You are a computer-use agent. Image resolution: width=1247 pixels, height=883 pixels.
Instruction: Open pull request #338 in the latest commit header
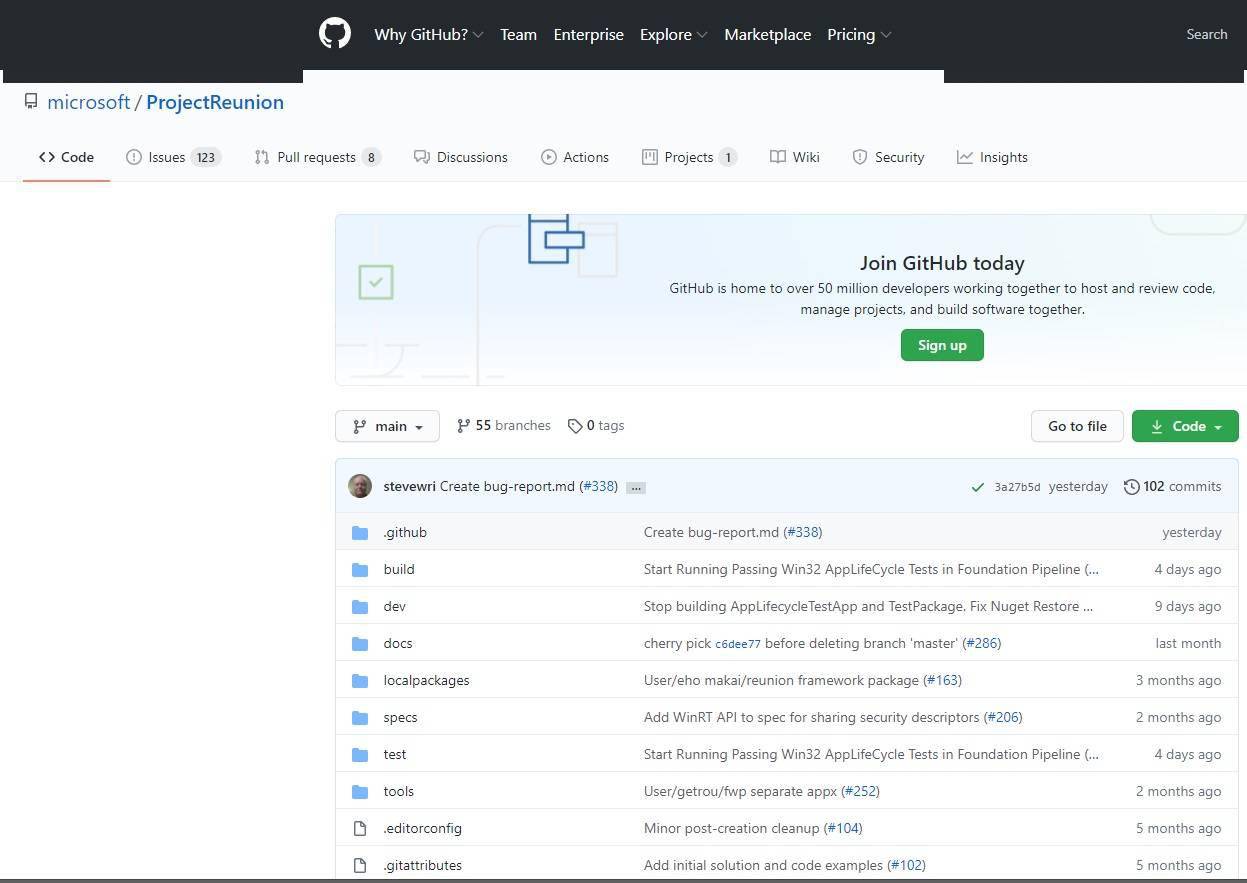click(x=599, y=487)
